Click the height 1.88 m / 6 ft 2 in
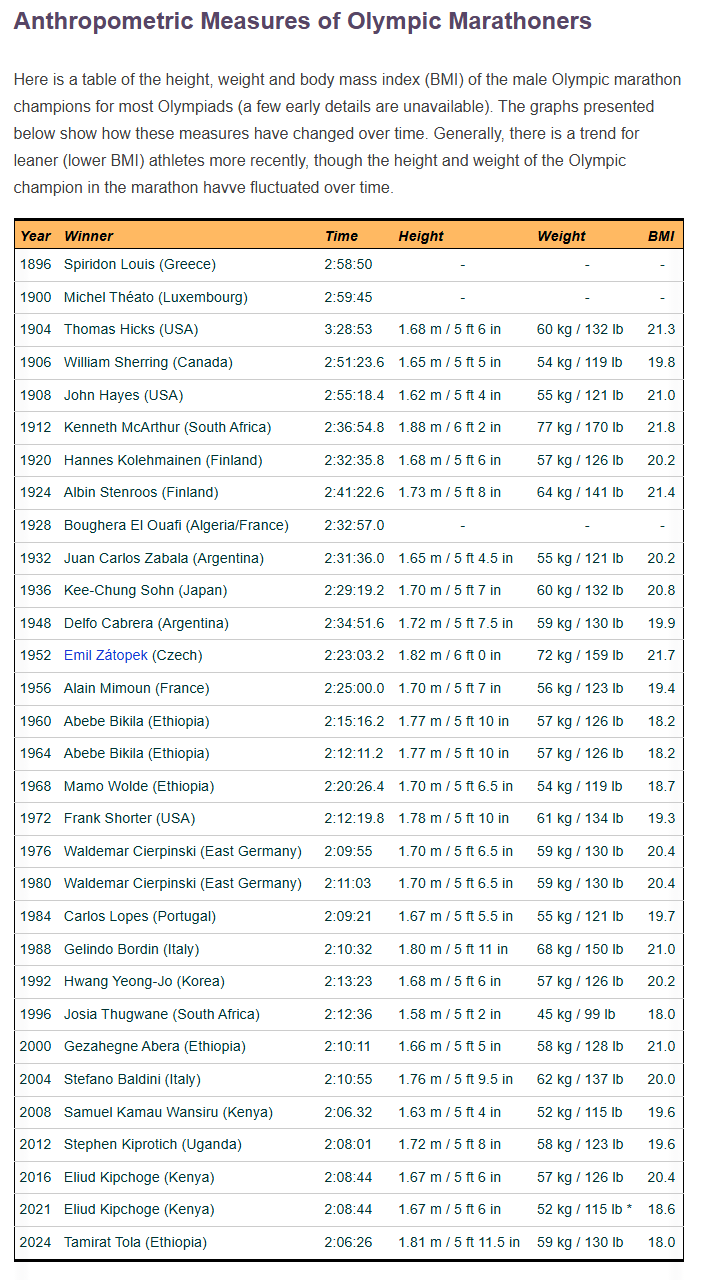705x1280 pixels. tap(450, 427)
